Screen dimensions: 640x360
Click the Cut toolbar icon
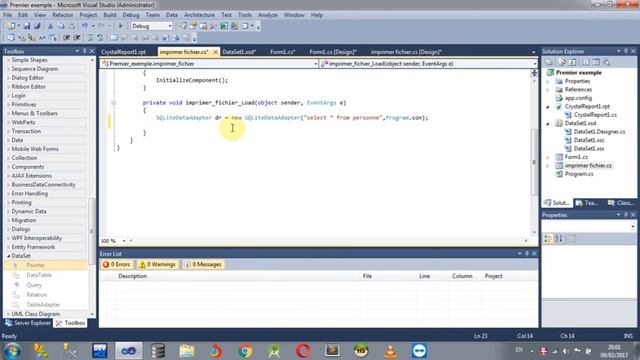click(x=51, y=26)
